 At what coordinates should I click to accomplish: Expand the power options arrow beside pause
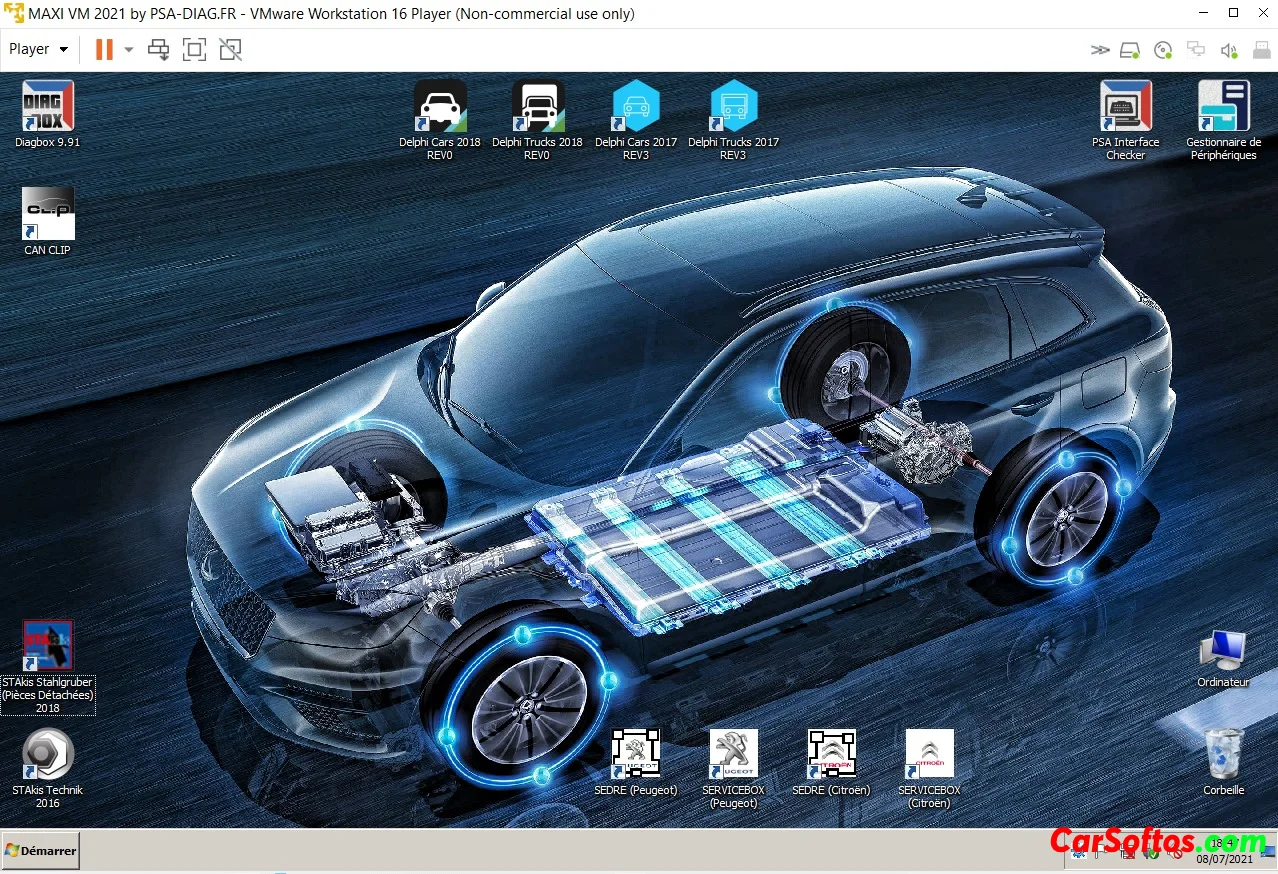pyautogui.click(x=129, y=49)
